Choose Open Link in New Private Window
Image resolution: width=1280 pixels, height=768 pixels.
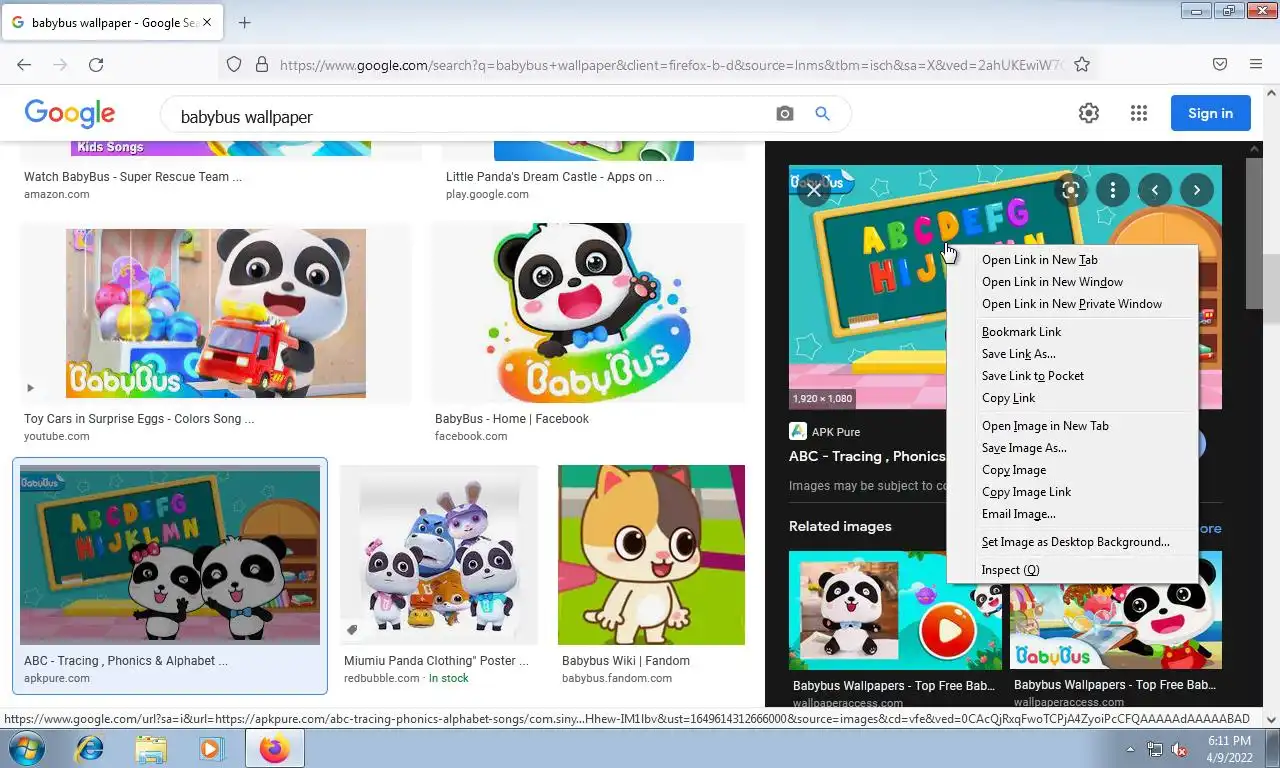pyautogui.click(x=1072, y=304)
